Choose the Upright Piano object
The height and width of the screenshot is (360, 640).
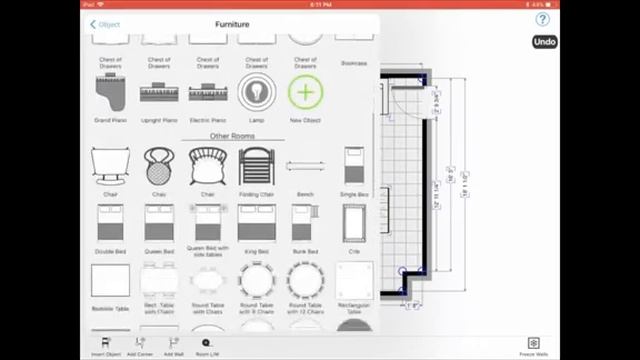click(159, 92)
